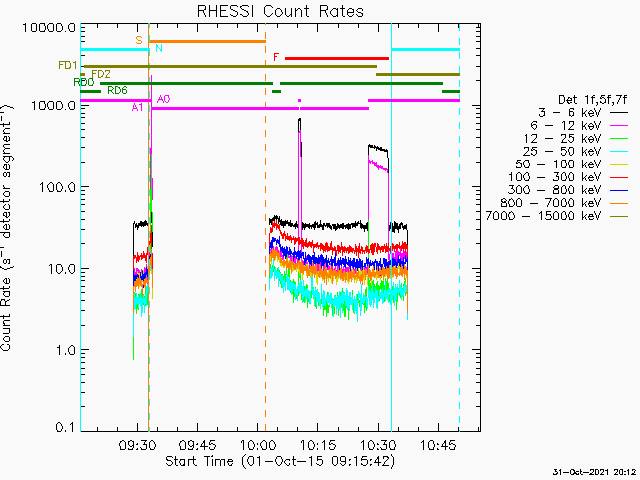Select the '12 - 25 keV' legend label

coord(562,139)
